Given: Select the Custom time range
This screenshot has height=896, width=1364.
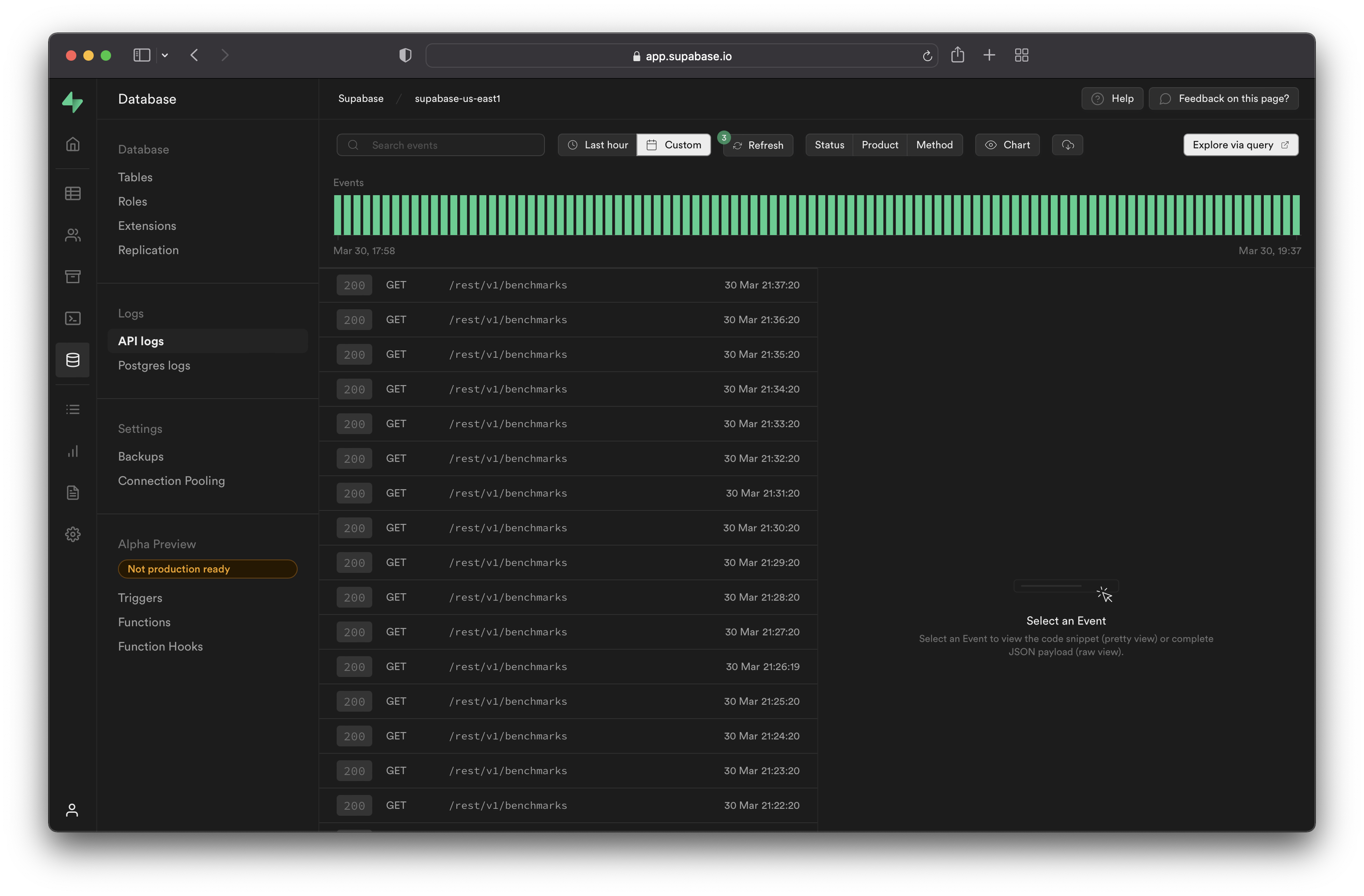Looking at the screenshot, I should click(673, 145).
